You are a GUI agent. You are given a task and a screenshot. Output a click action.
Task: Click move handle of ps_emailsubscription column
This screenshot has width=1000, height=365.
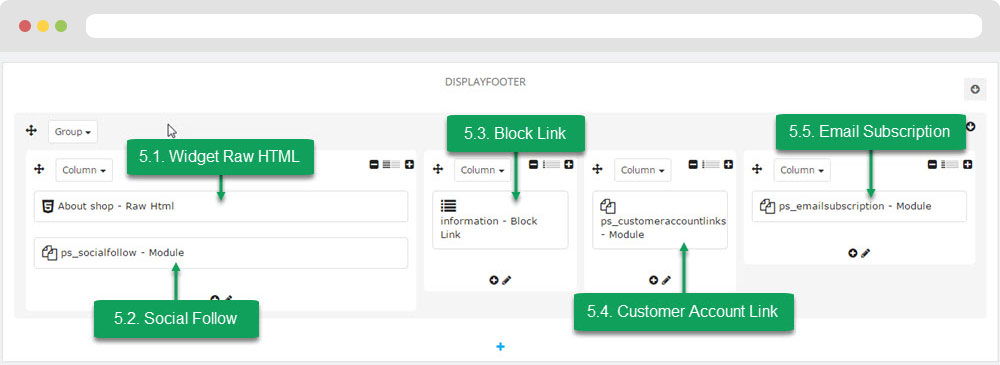pos(757,169)
